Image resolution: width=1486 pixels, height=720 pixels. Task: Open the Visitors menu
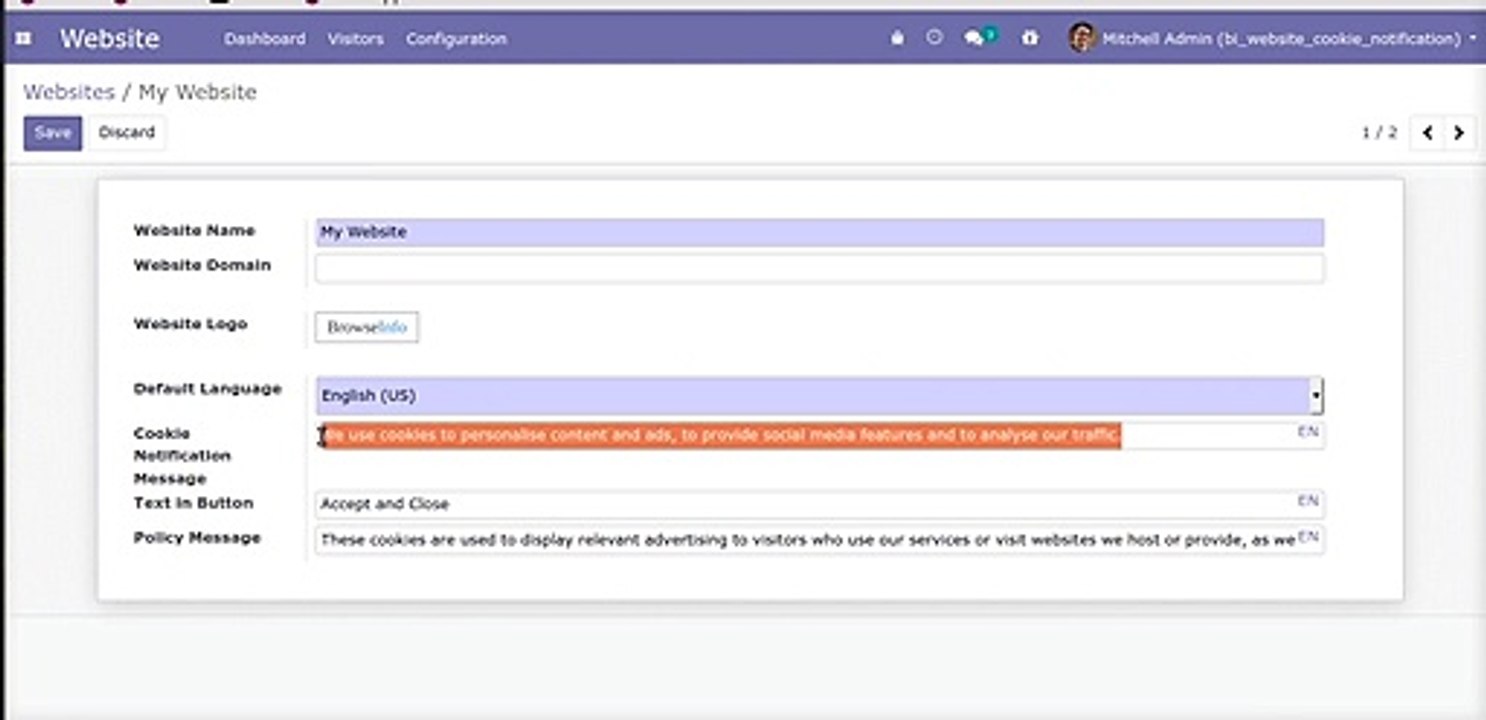(355, 39)
